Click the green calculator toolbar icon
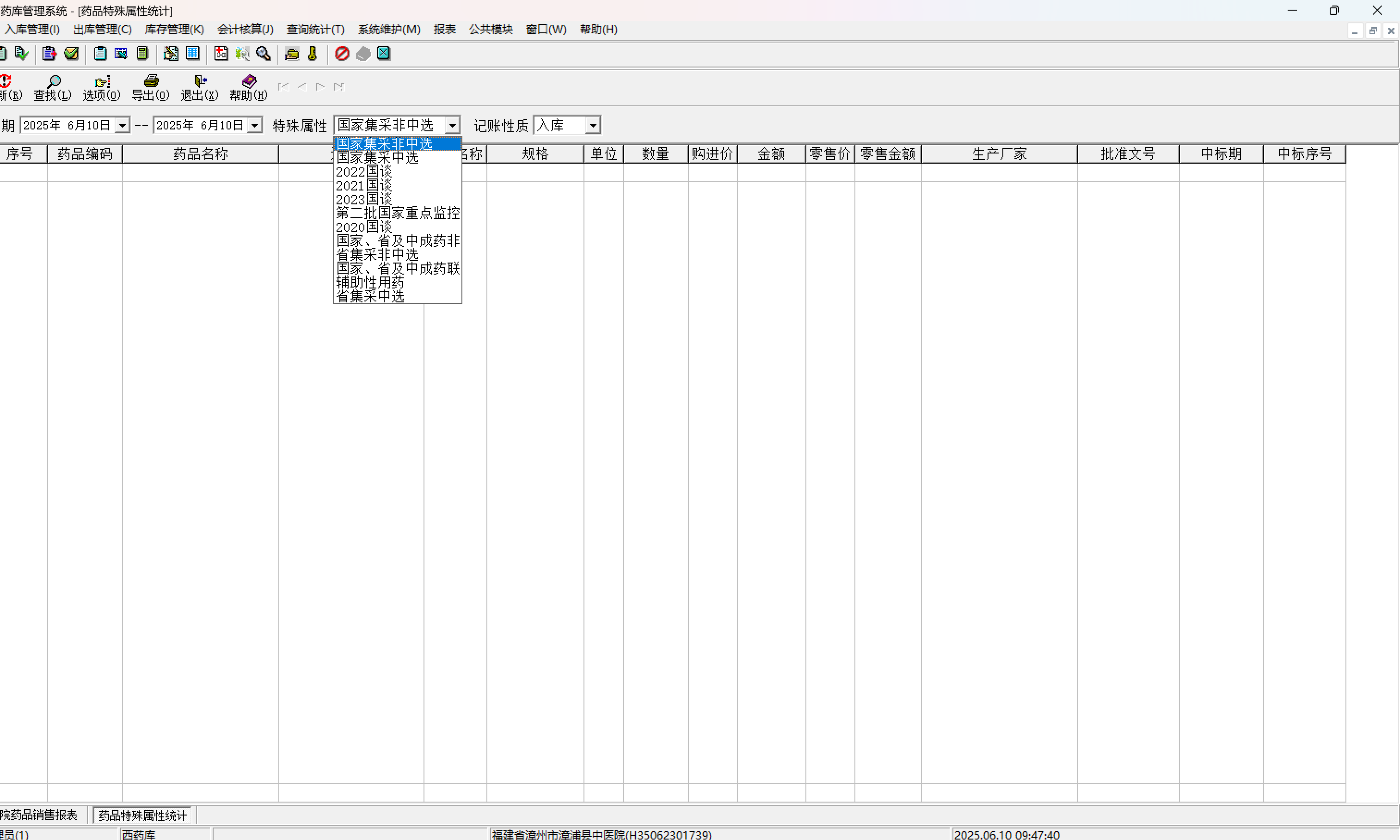This screenshot has height=840, width=1400. 142,54
